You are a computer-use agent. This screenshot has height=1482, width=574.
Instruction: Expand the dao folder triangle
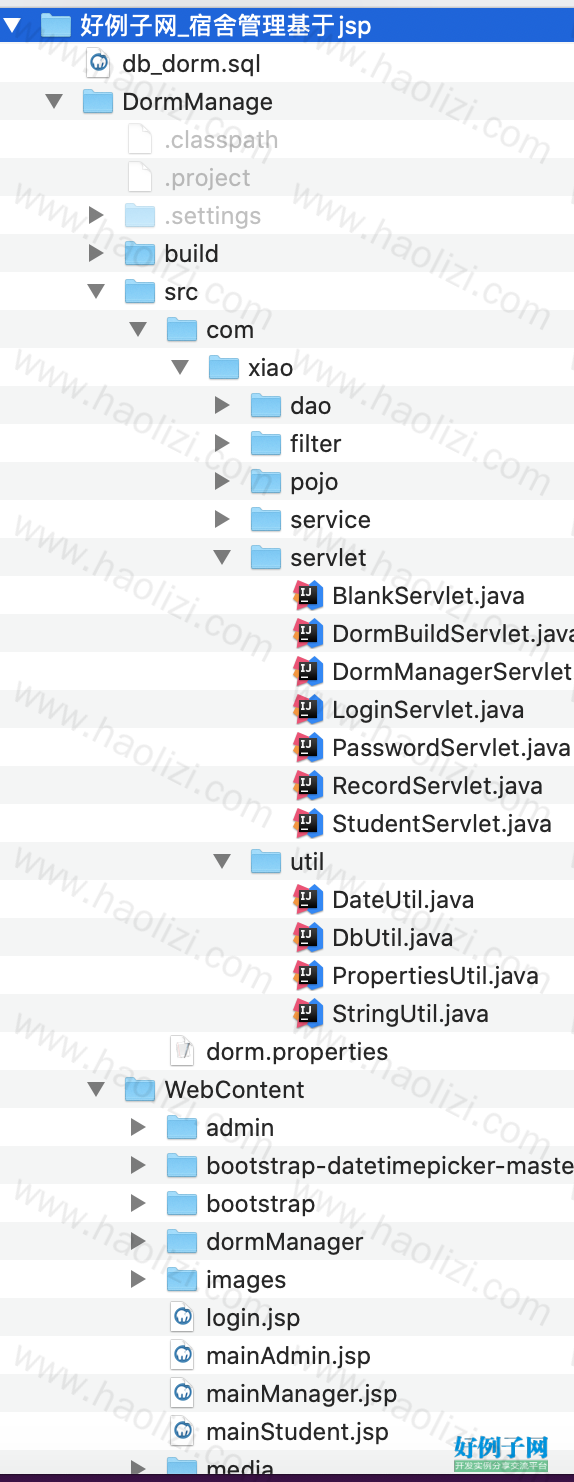pos(222,406)
